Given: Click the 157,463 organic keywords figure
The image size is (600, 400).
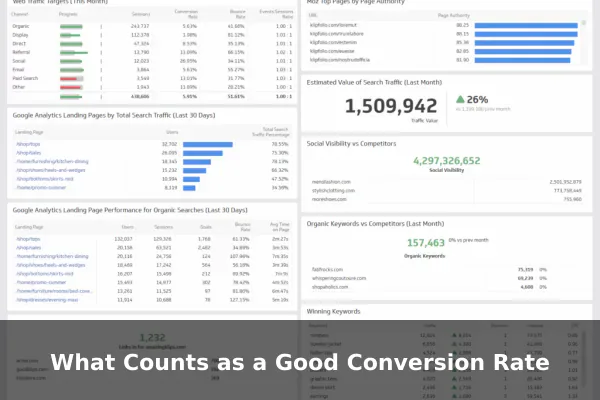Looking at the screenshot, I should (x=426, y=243).
